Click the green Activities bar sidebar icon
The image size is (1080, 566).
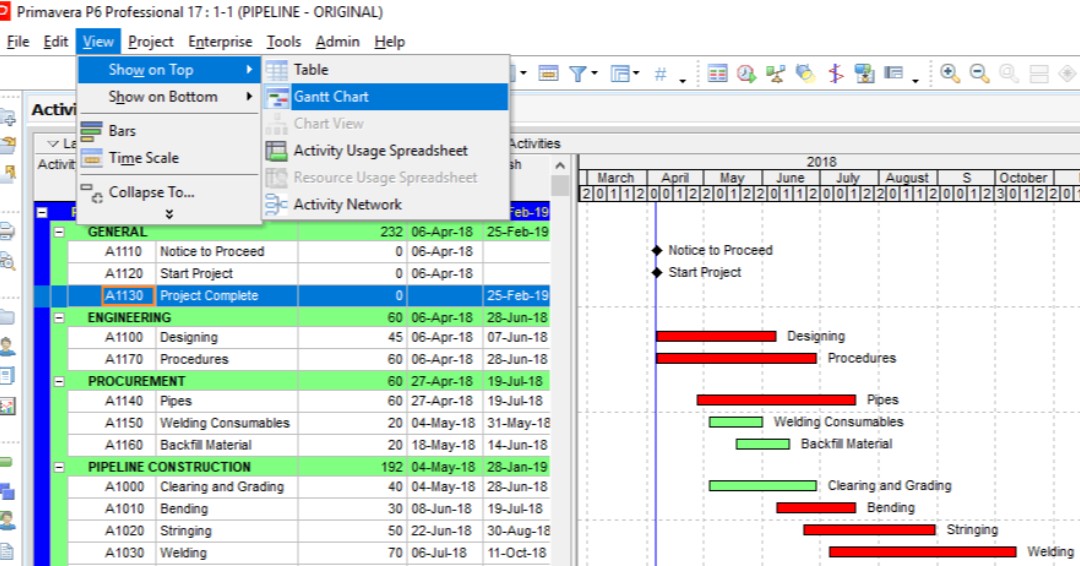(6, 461)
